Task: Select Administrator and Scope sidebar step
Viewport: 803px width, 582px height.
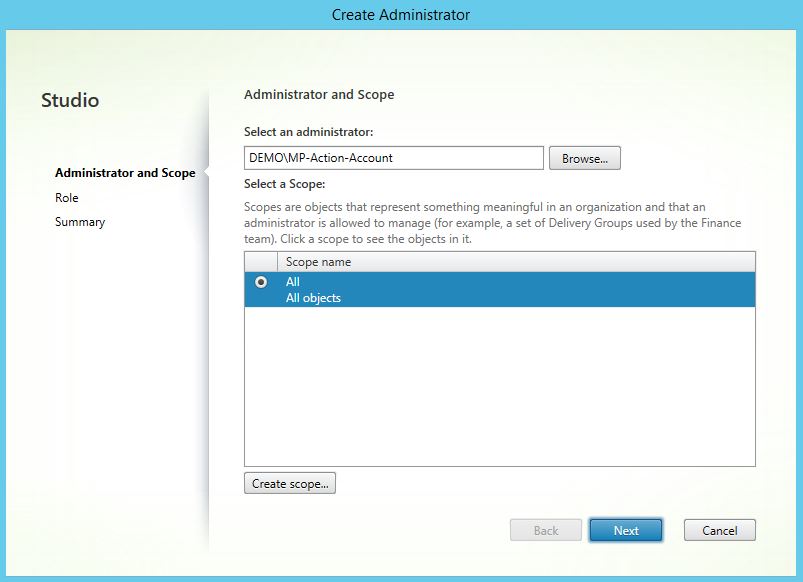Action: click(x=125, y=173)
